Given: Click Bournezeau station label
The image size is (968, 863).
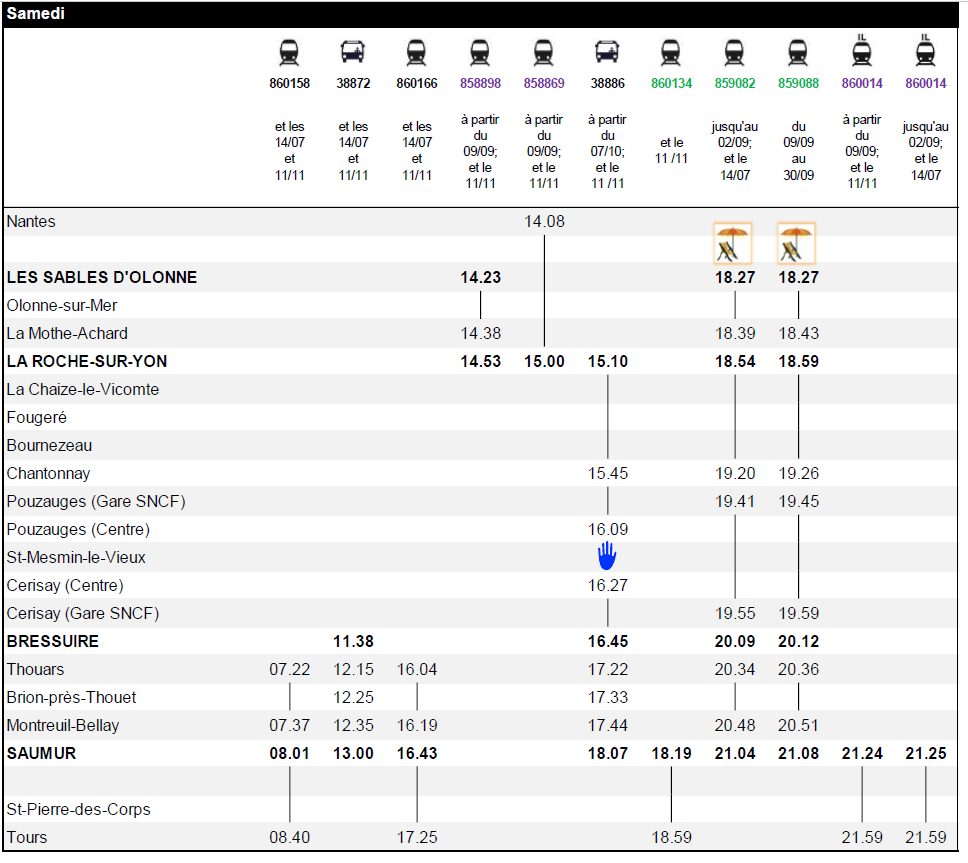Looking at the screenshot, I should (x=49, y=446).
